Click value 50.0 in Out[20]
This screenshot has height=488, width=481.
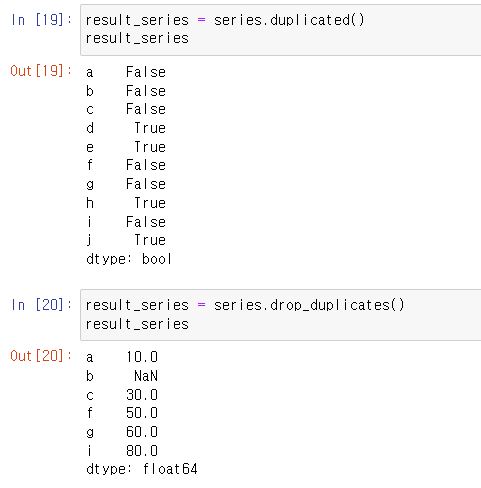pos(142,413)
